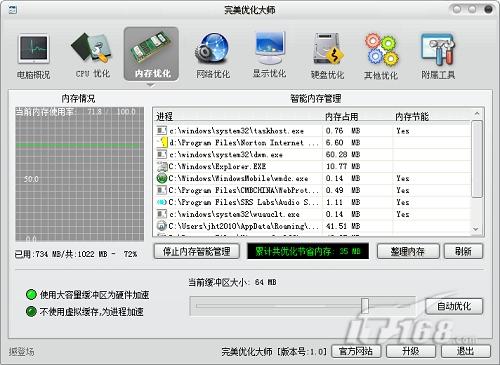The image size is (500, 365).
Task: Click the 完美优化大师 版本号 1.0 text
Action: pos(274,351)
